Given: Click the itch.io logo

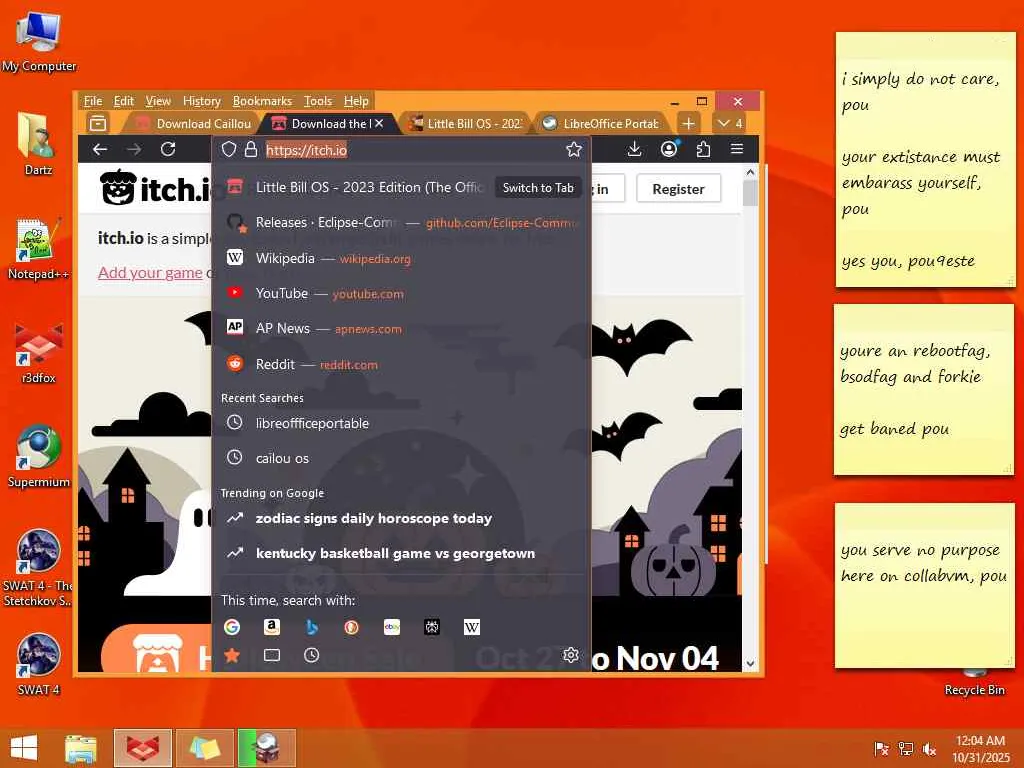Looking at the screenshot, I should pyautogui.click(x=155, y=188).
